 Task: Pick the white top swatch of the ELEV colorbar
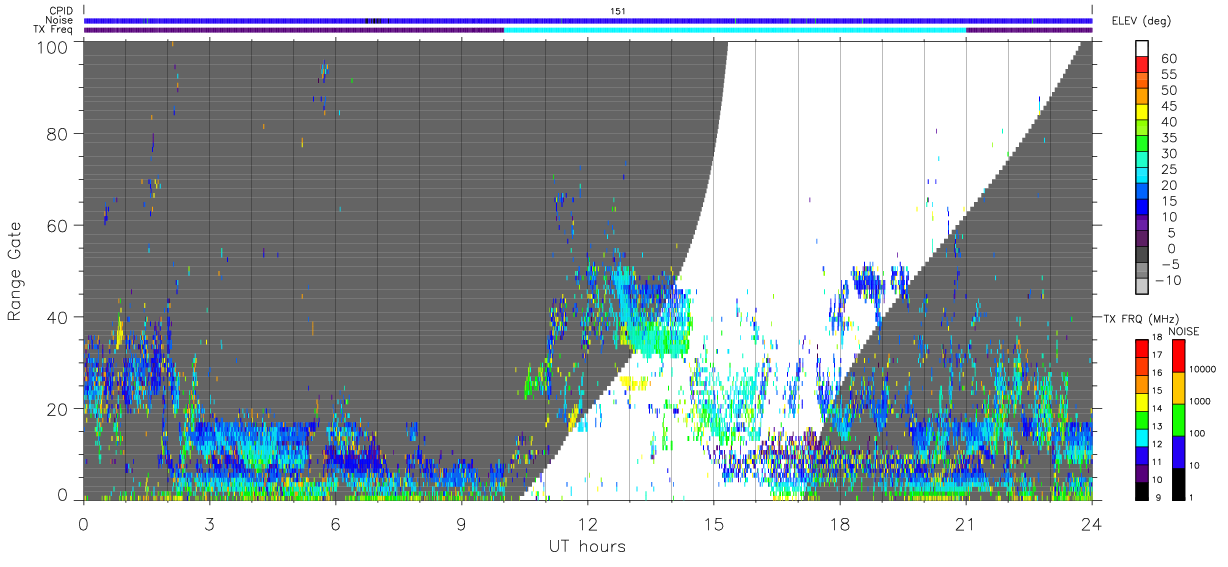(x=1144, y=48)
